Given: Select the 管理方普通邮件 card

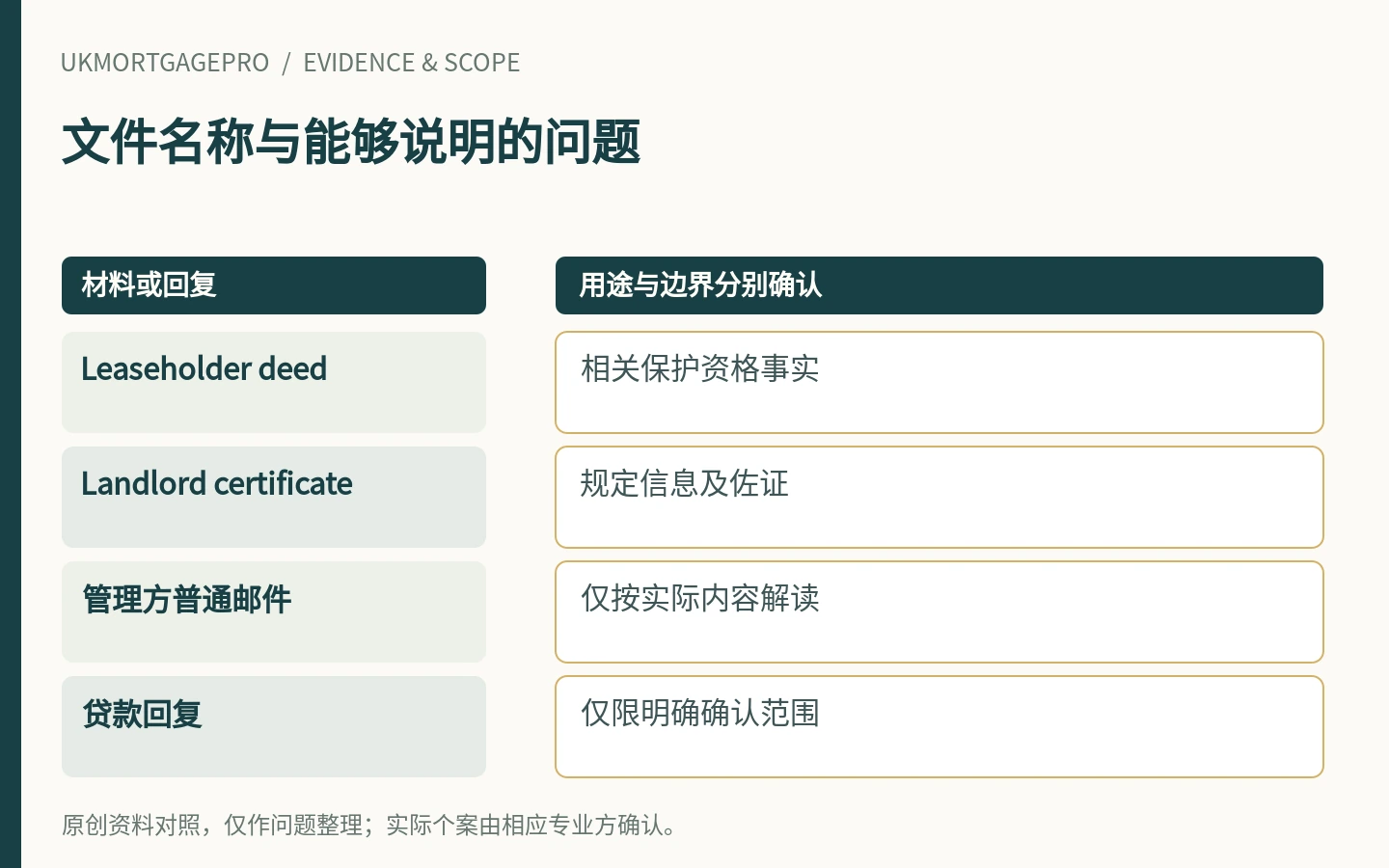Looking at the screenshot, I should 274,611.
